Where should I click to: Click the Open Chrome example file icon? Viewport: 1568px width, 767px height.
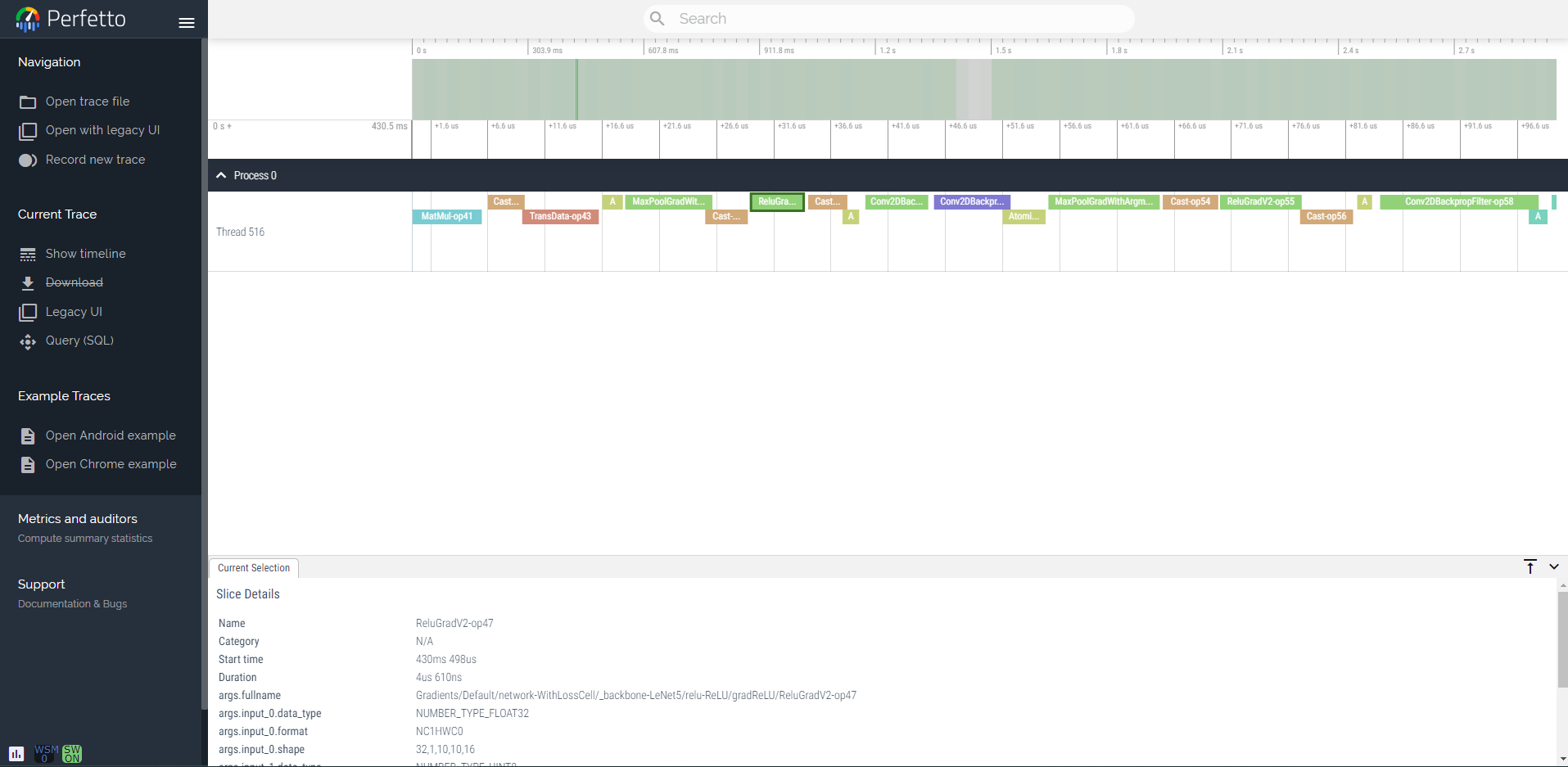(x=28, y=465)
